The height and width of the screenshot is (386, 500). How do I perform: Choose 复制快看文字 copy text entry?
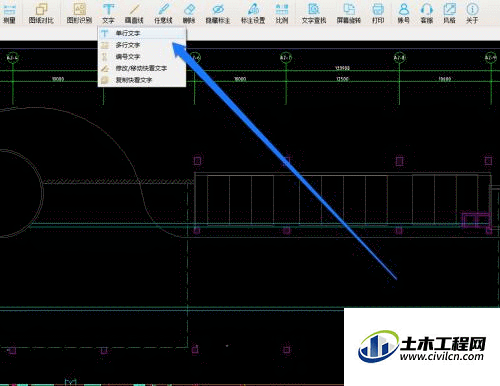pos(142,80)
